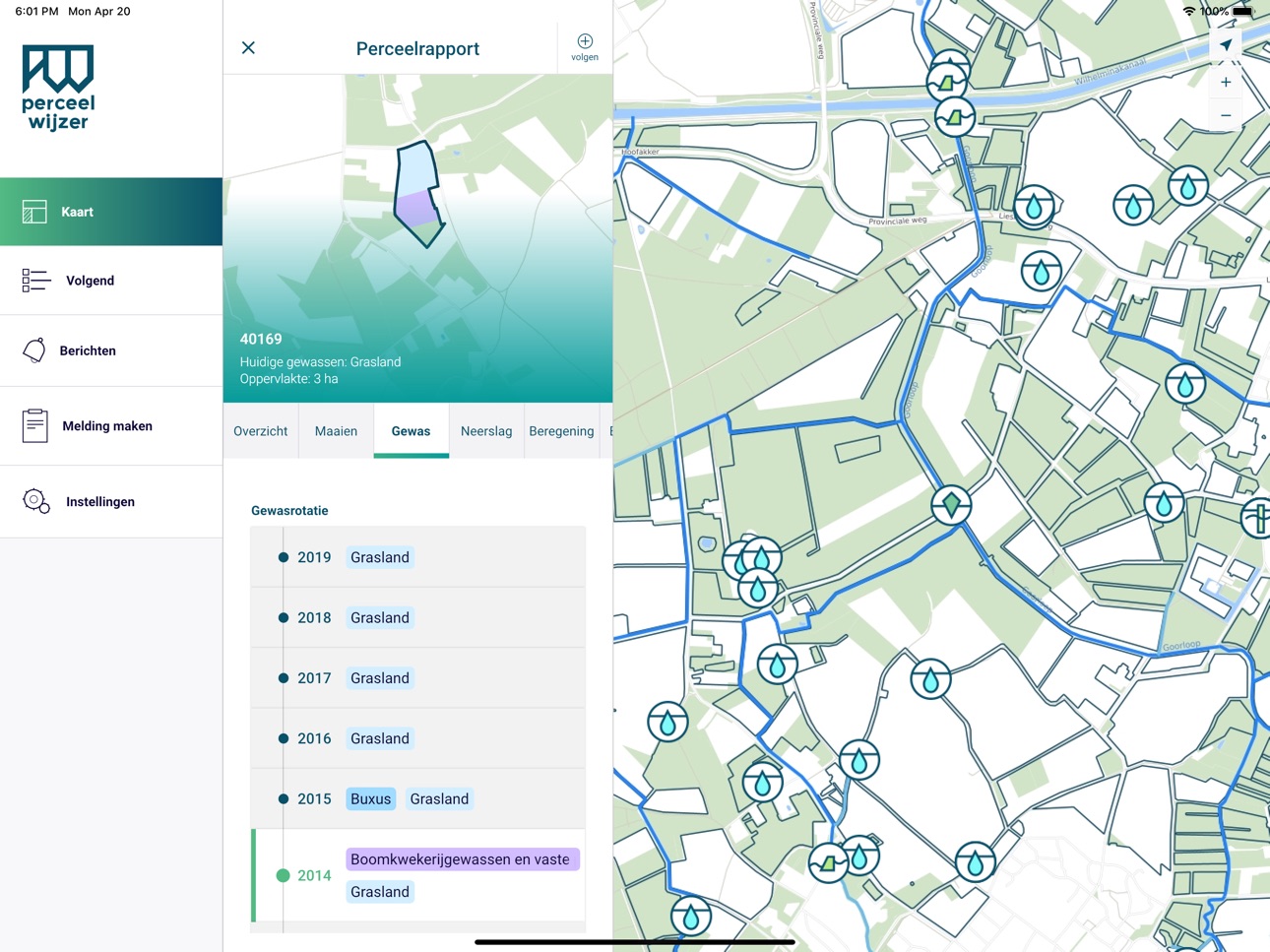Click water drop at right map edge
1270x952 pixels.
point(1185,384)
